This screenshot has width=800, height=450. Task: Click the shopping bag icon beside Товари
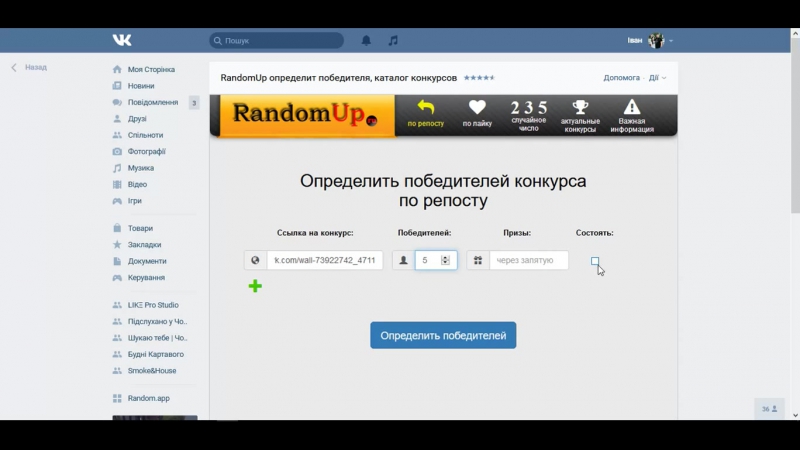[x=117, y=228]
